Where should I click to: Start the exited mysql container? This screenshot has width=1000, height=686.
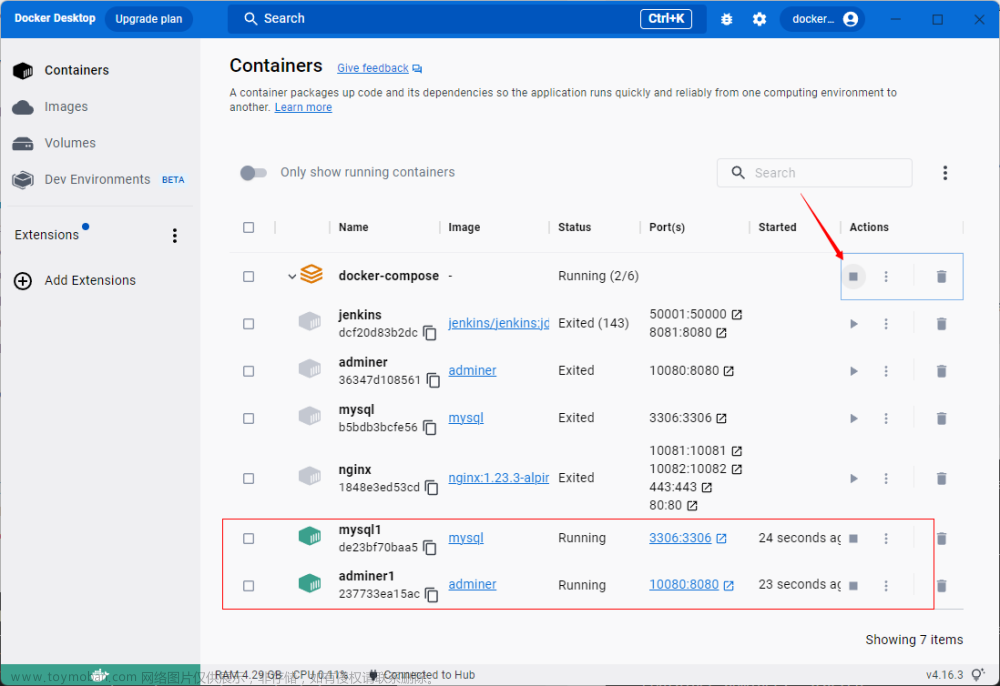pyautogui.click(x=853, y=418)
